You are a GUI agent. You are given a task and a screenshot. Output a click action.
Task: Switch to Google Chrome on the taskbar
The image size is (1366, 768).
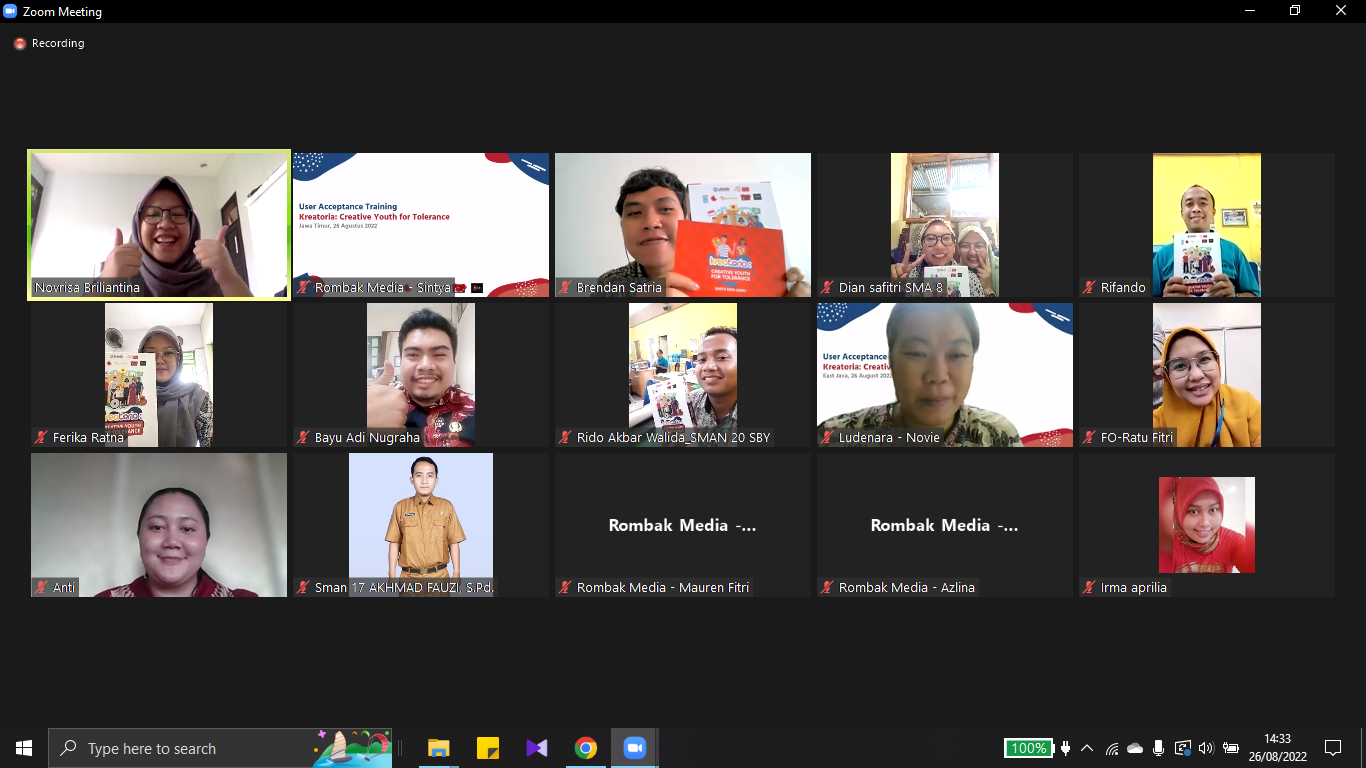586,748
